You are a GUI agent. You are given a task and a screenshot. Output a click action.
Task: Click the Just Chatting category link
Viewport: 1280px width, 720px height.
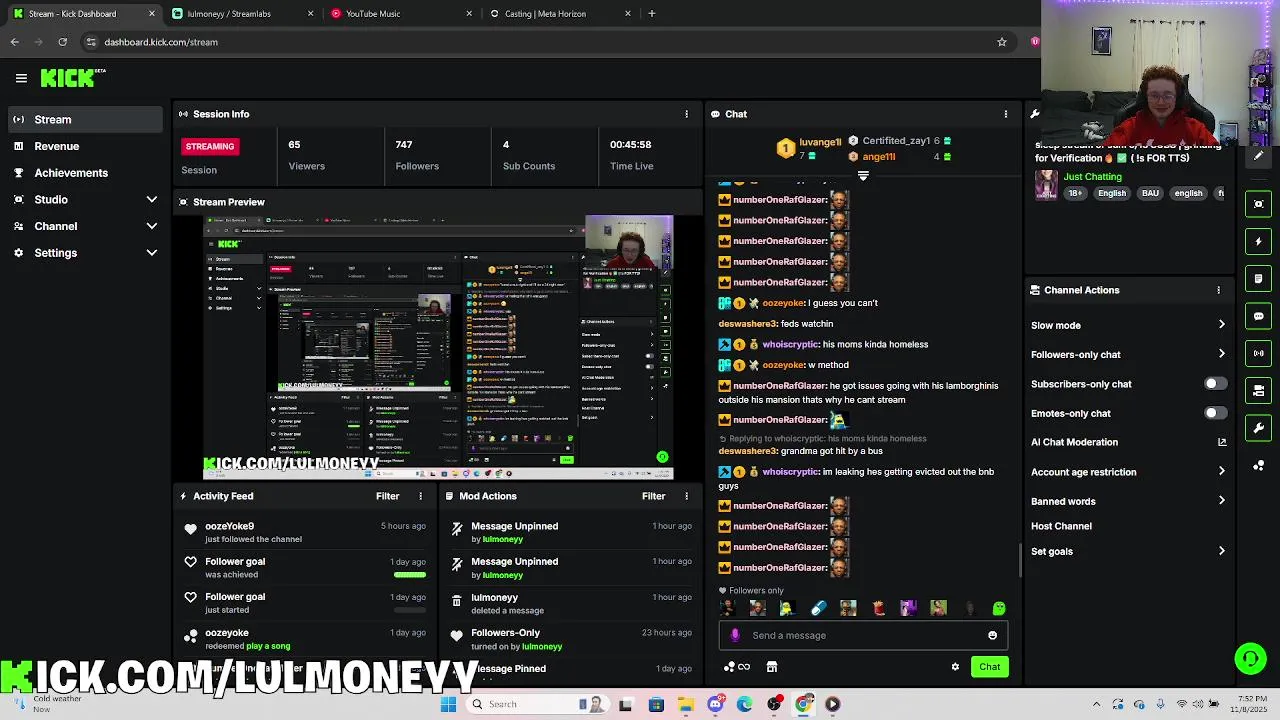click(1092, 177)
